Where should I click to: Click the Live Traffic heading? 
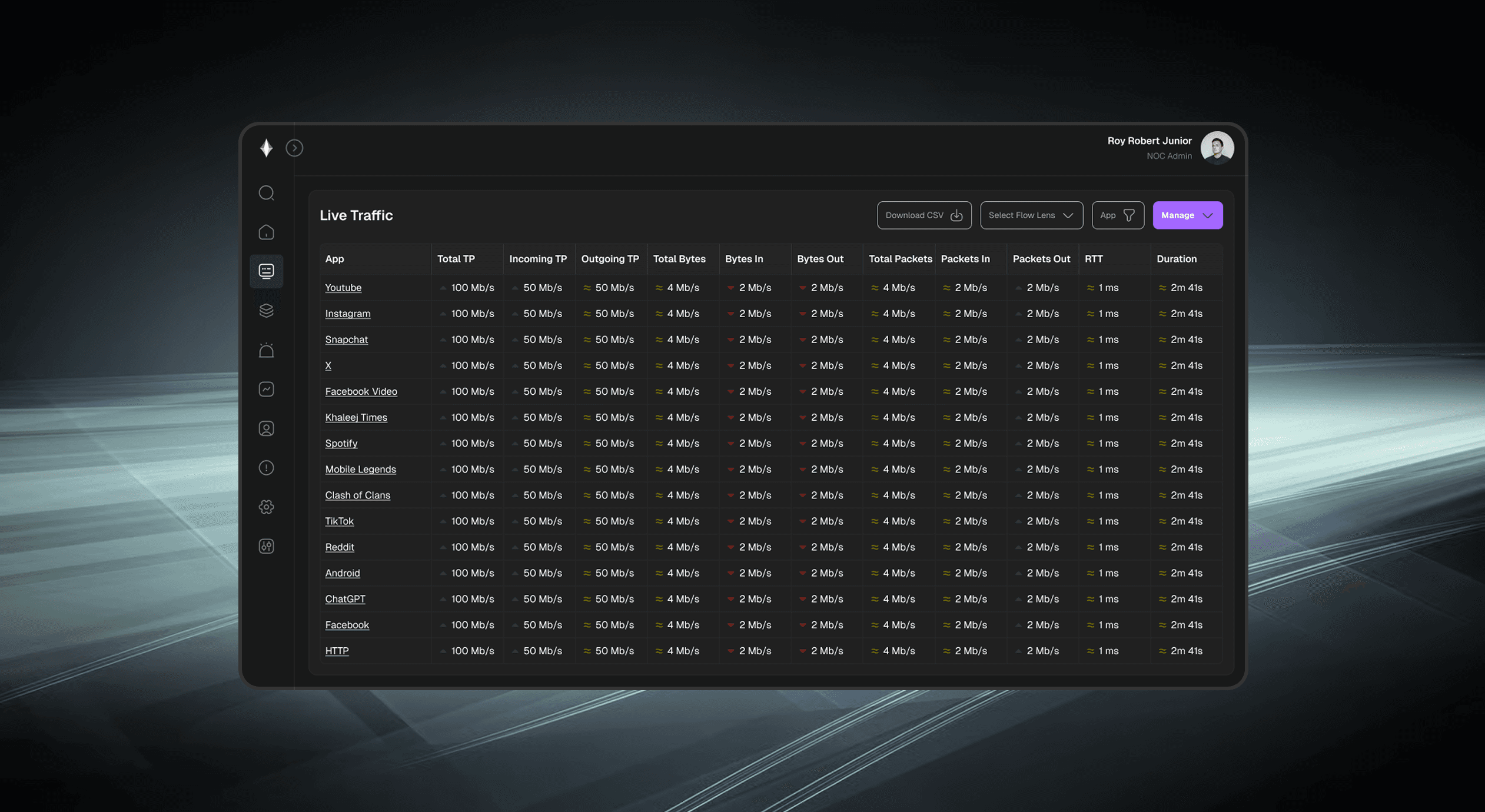(x=356, y=215)
